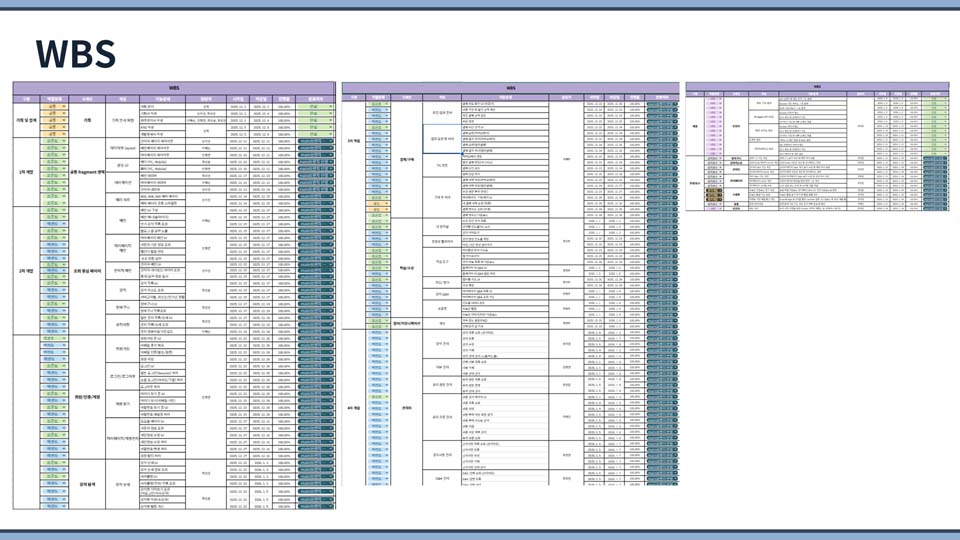This screenshot has width=960, height=540.
Task: Select the middle WBS table's purple header bar
Action: coord(510,88)
